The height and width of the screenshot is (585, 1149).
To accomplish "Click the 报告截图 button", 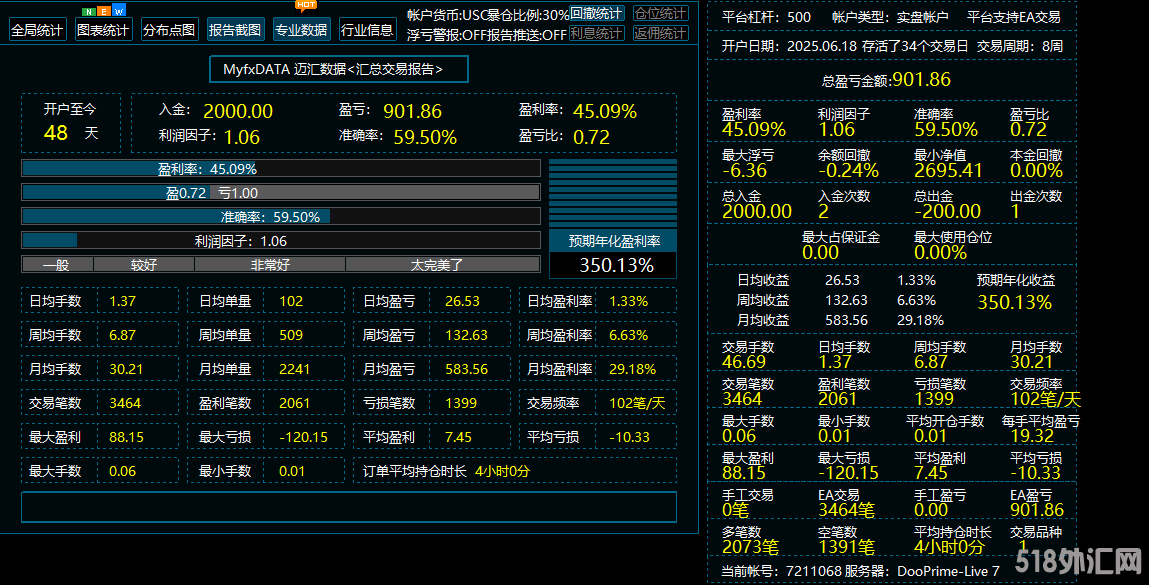I will pos(235,30).
